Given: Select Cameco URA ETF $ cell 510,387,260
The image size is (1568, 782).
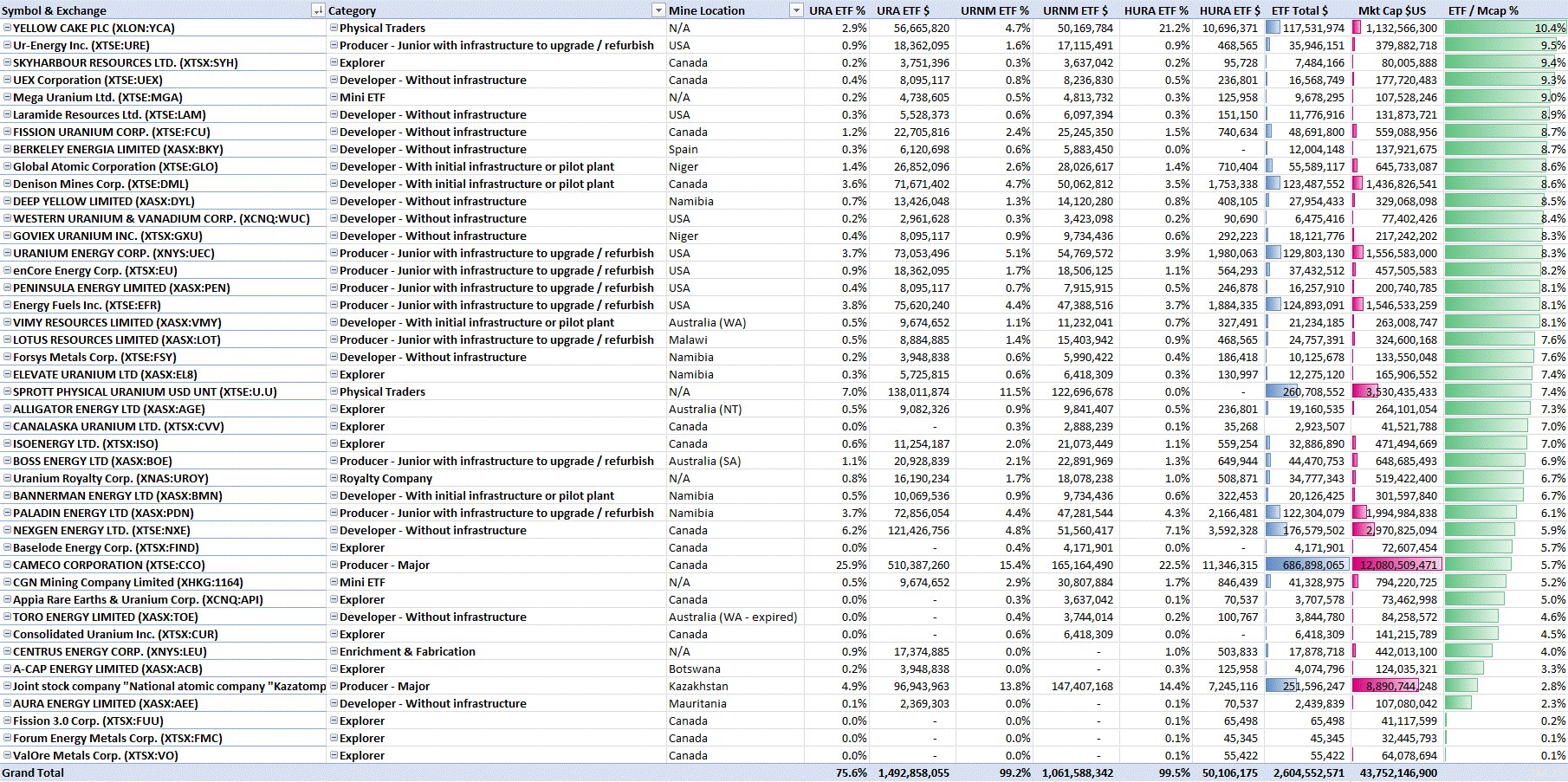Looking at the screenshot, I should click(x=911, y=565).
